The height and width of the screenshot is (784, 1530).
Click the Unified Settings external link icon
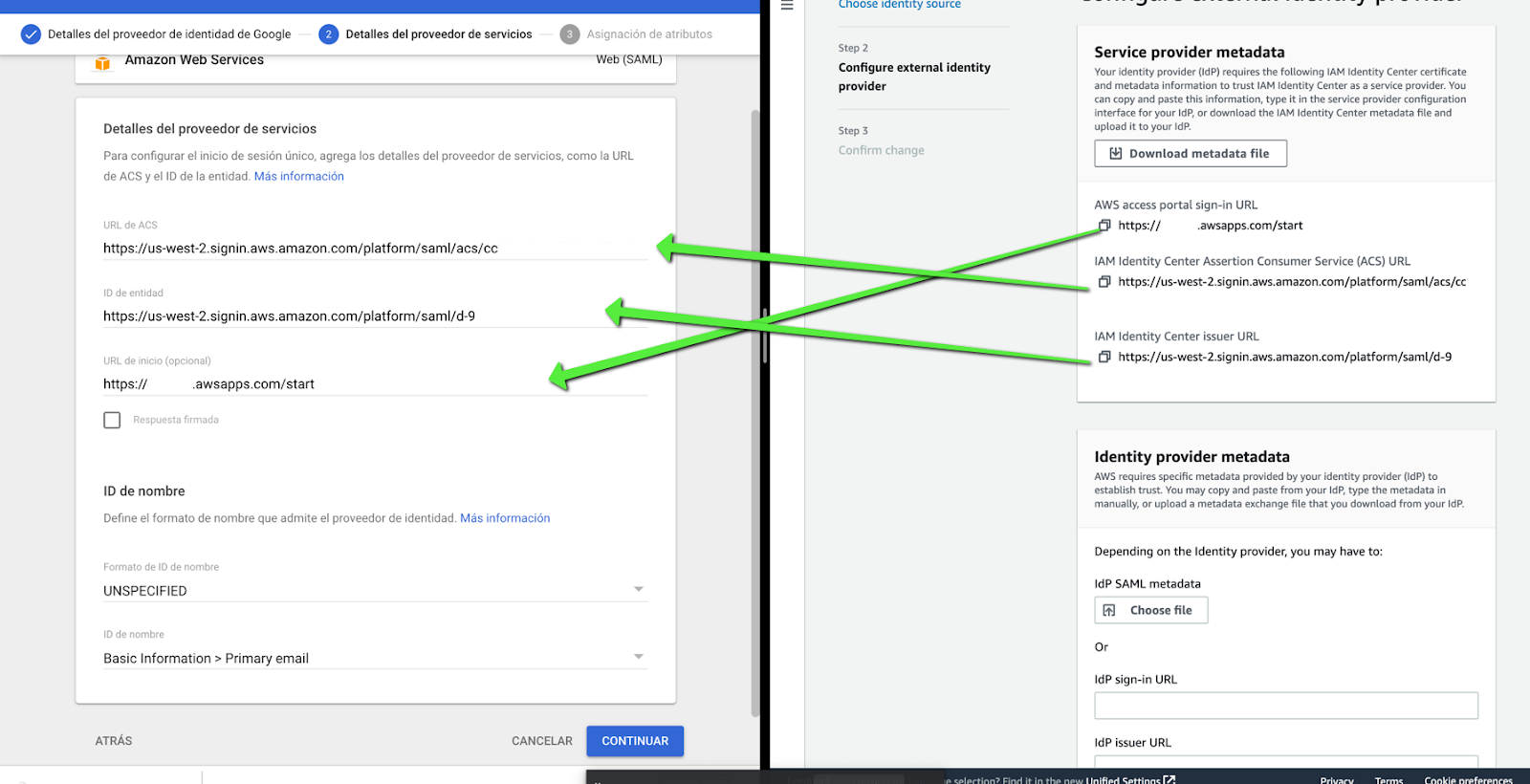point(1169,779)
